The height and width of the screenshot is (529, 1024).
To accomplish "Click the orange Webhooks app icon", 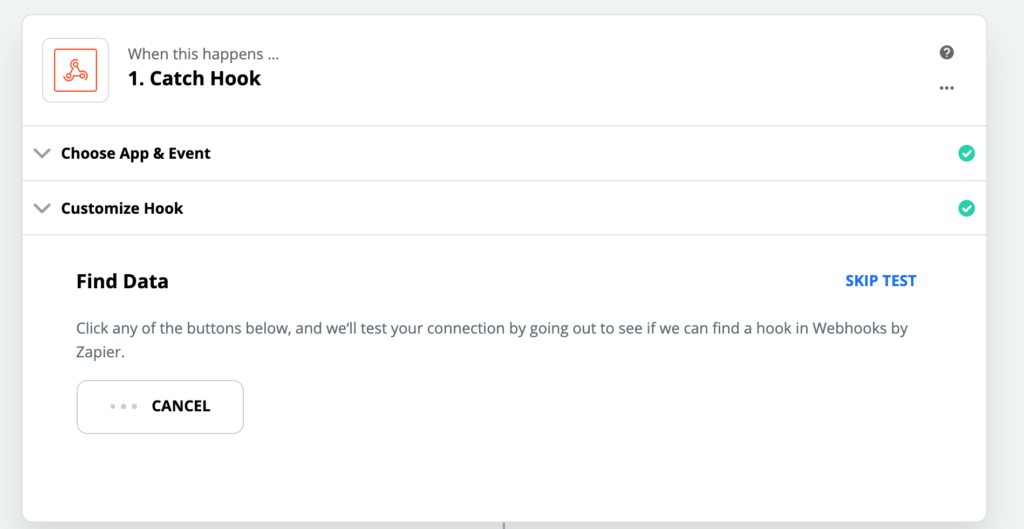I will [75, 70].
